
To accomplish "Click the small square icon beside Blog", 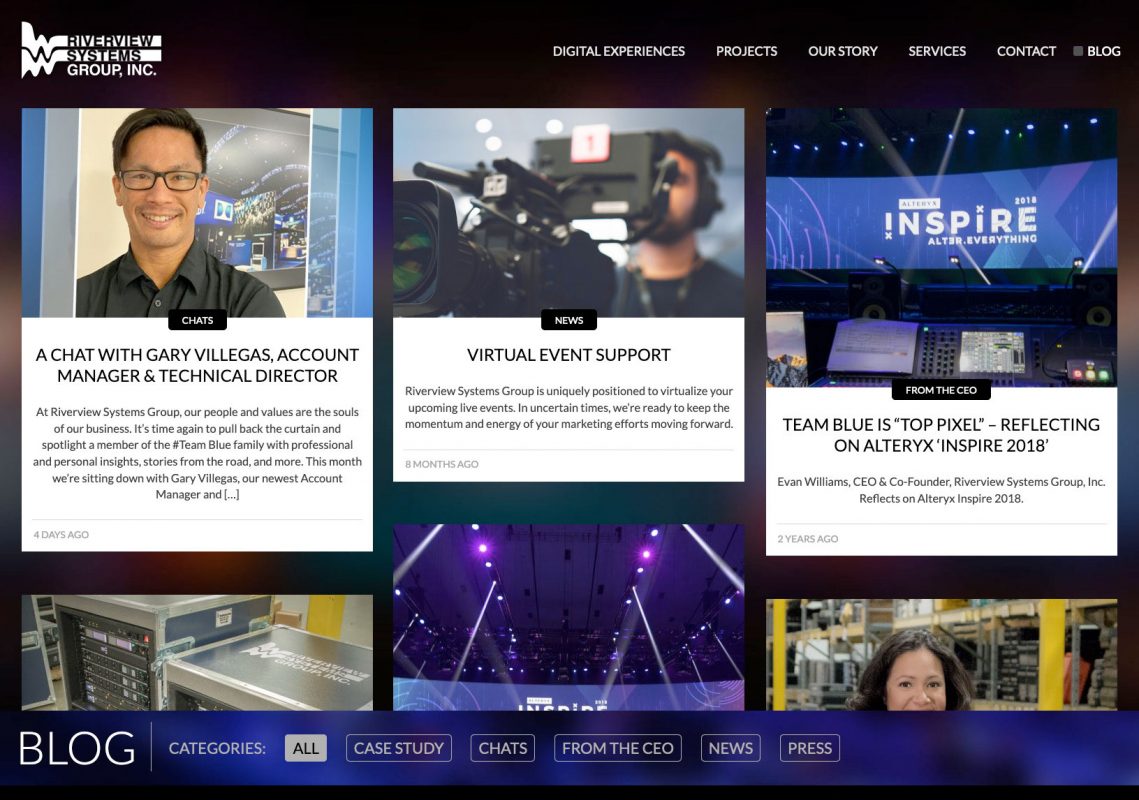I will pos(1078,51).
